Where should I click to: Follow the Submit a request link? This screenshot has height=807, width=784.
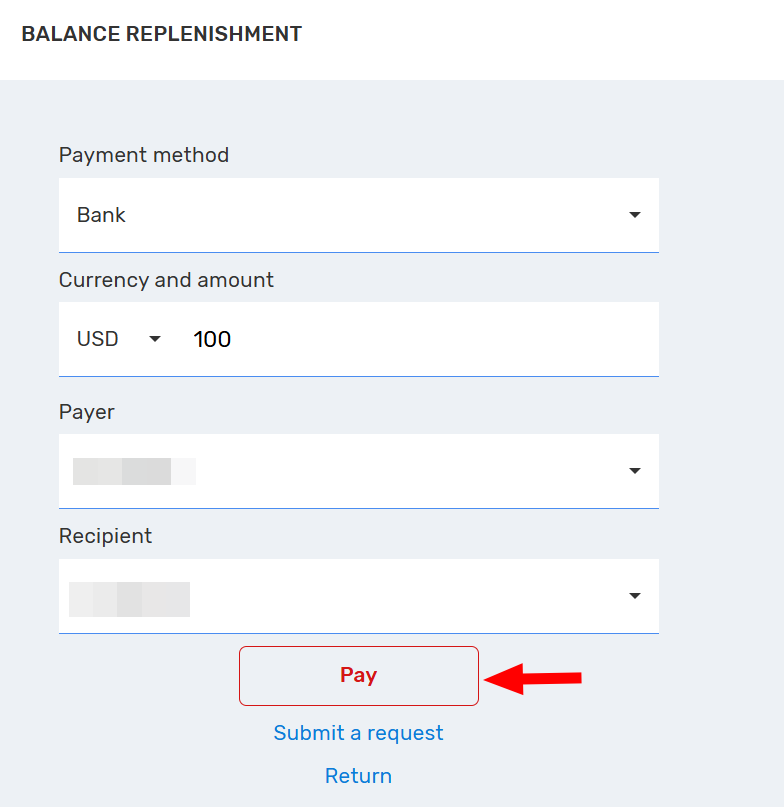pos(358,733)
